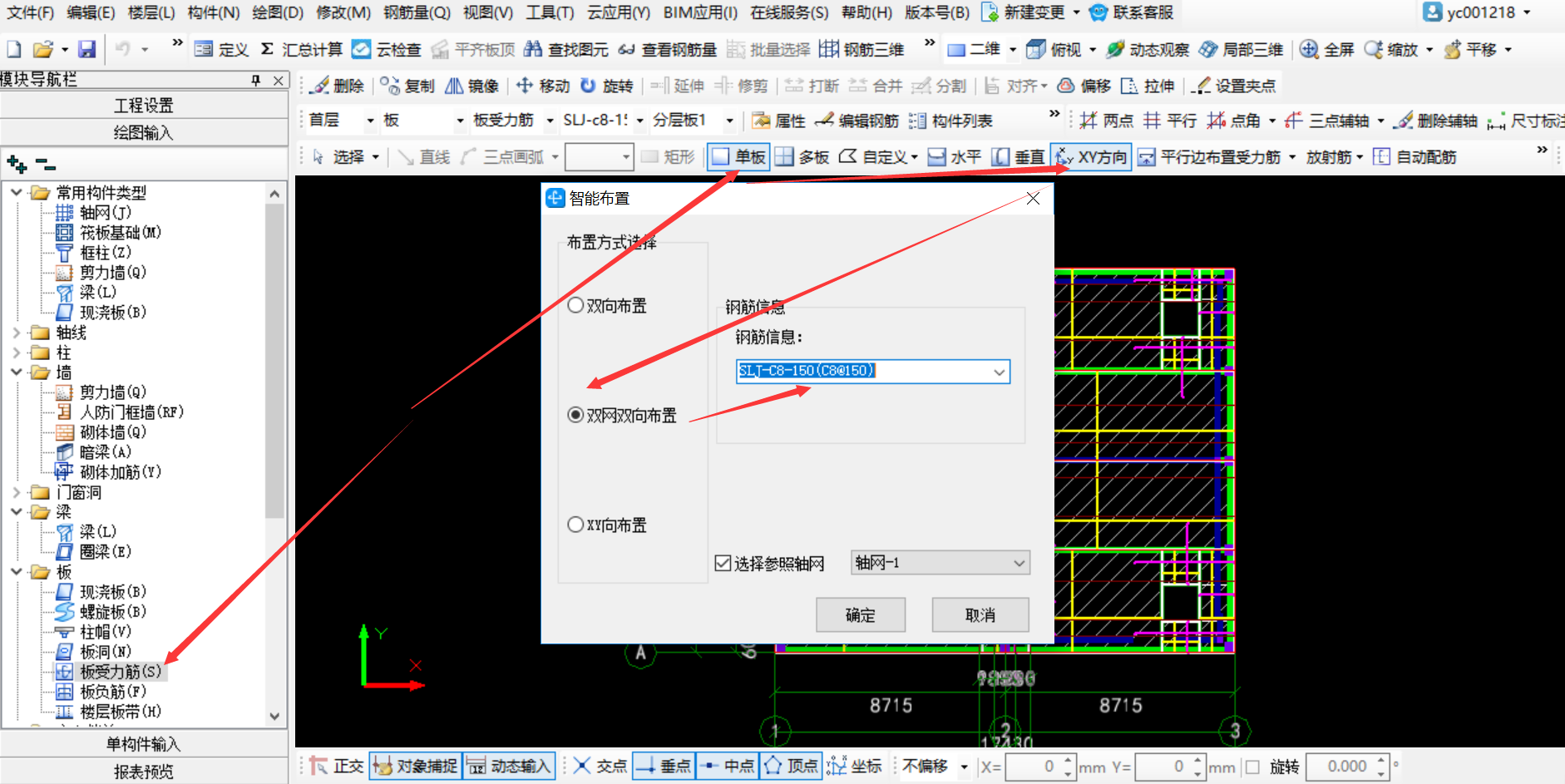
Task: Click 确定 button in dialog
Action: 861,615
